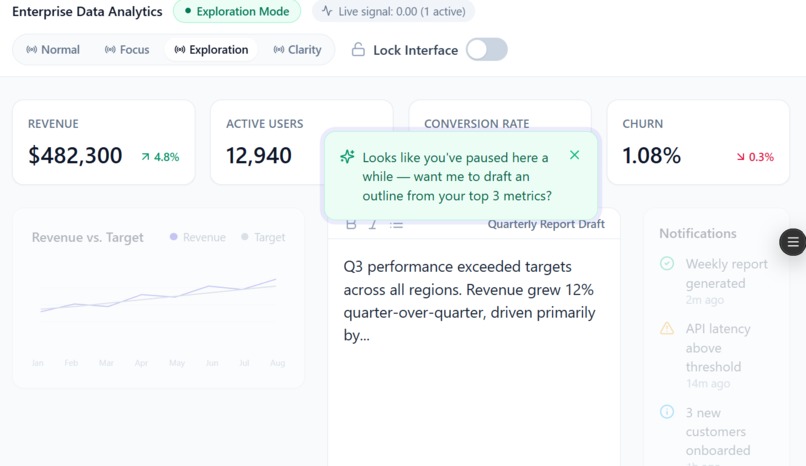Toggle the Revenue series legend dot
The width and height of the screenshot is (806, 466).
174,237
